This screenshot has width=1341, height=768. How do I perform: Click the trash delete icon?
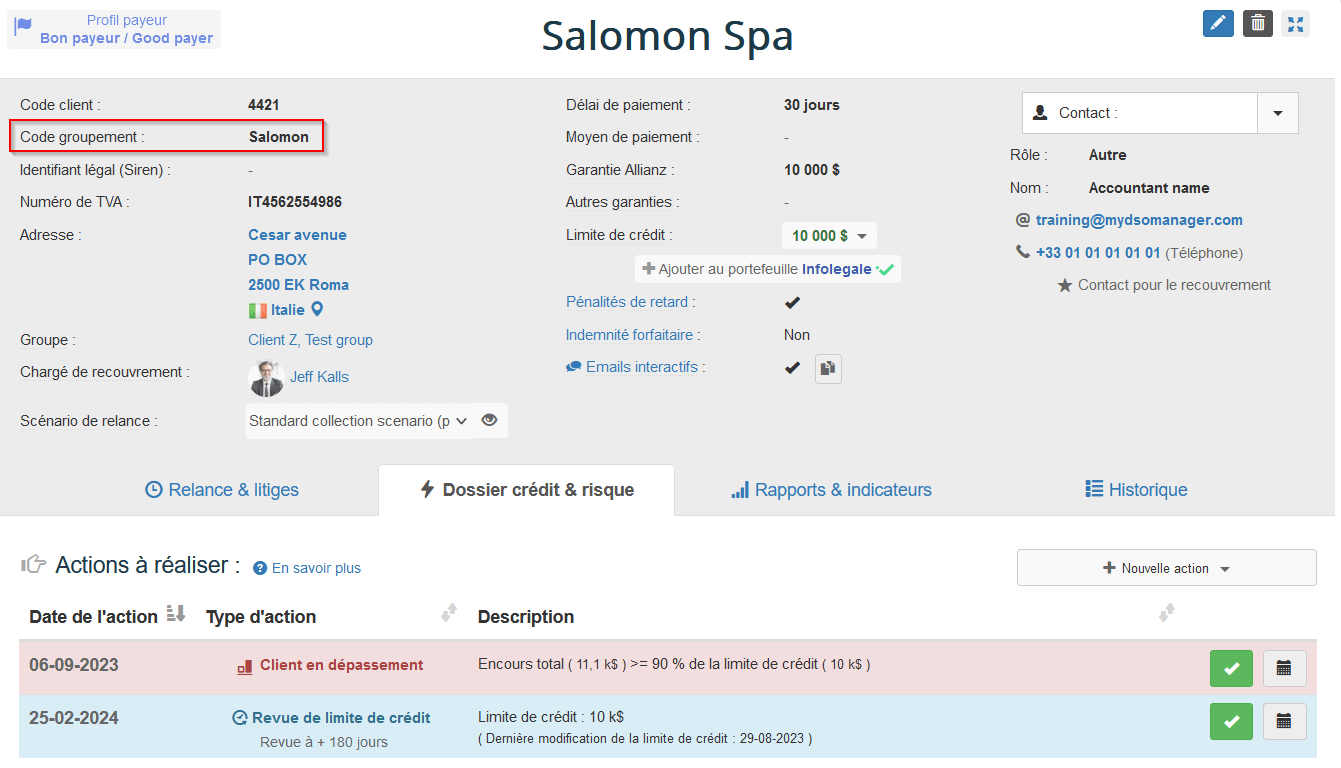[x=1257, y=23]
